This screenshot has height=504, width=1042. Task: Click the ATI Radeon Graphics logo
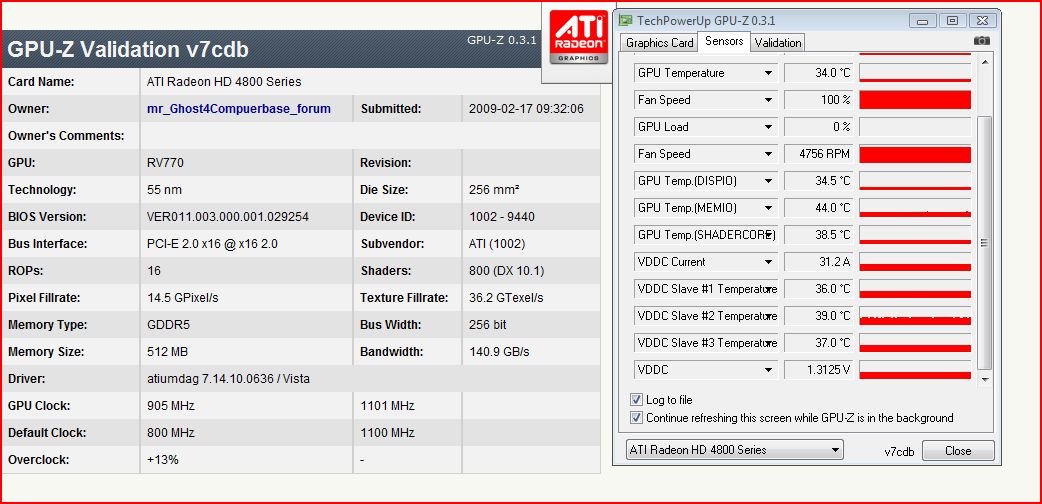click(x=581, y=38)
